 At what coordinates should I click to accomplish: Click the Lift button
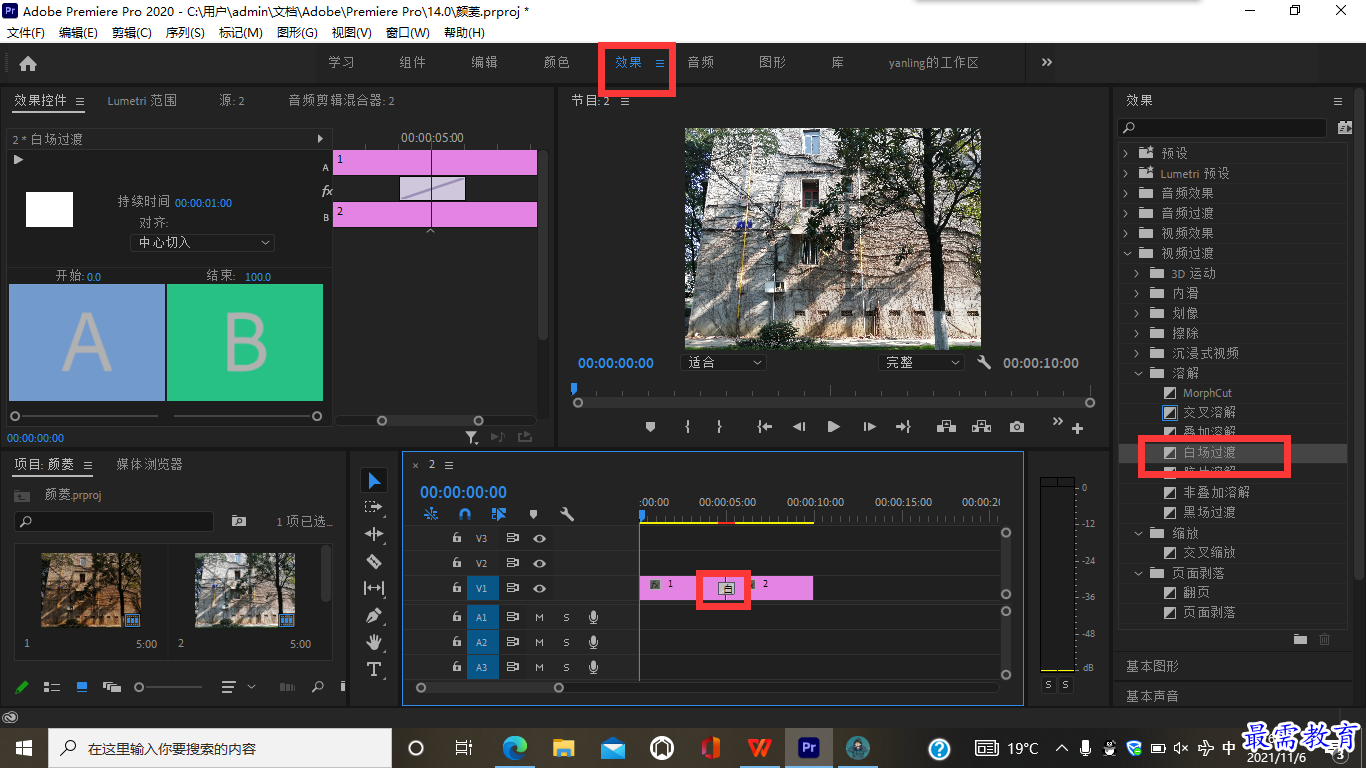[945, 427]
